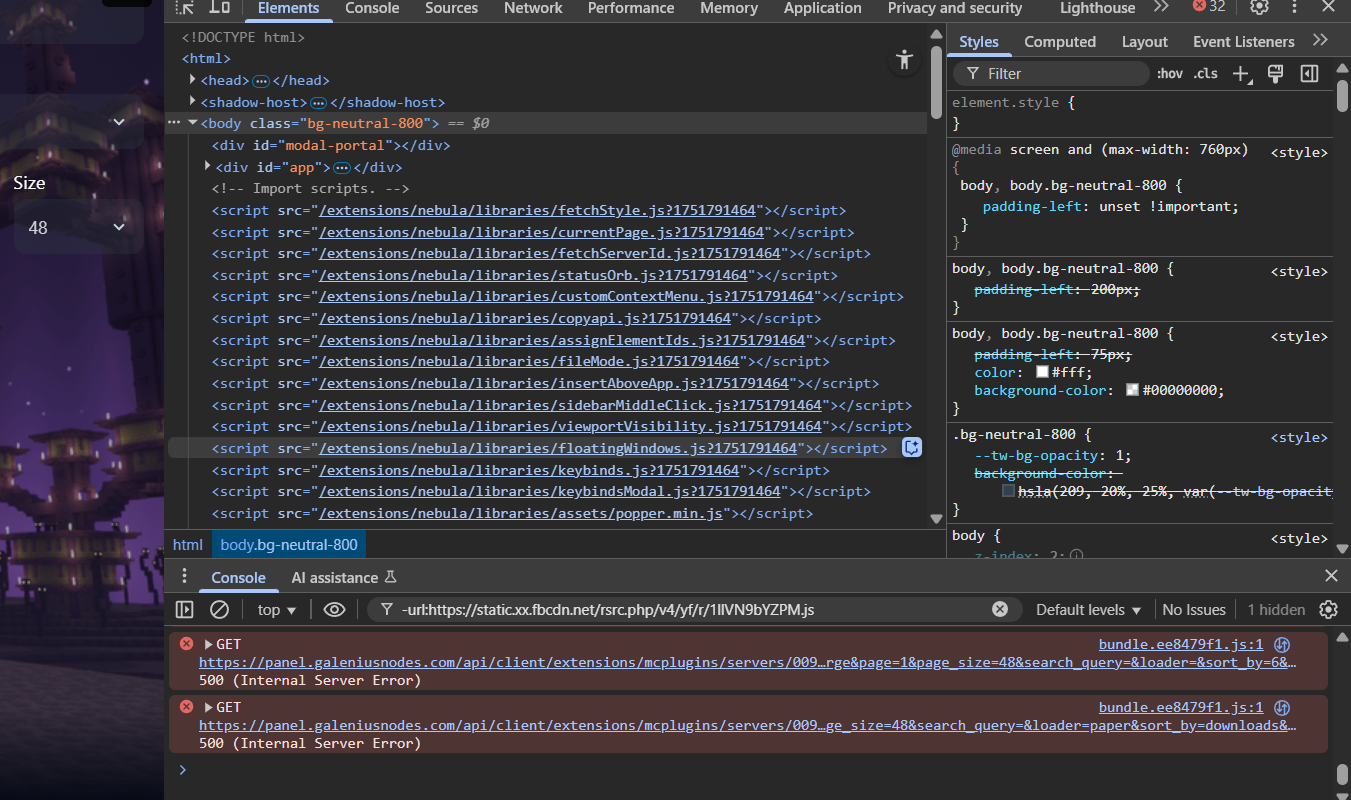Click the 1 hidden messages label

[1276, 609]
